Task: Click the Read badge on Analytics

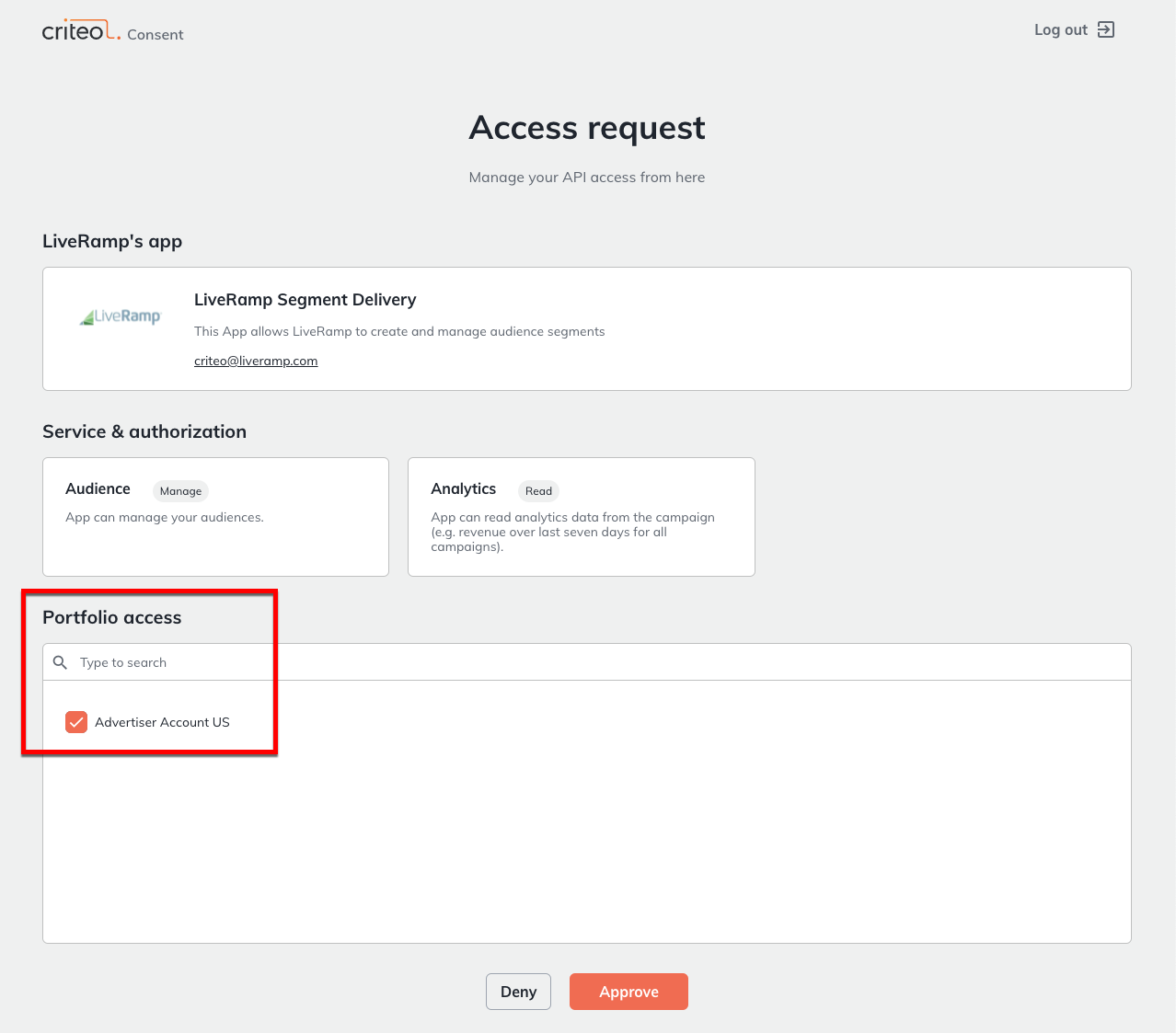Action: (x=538, y=491)
